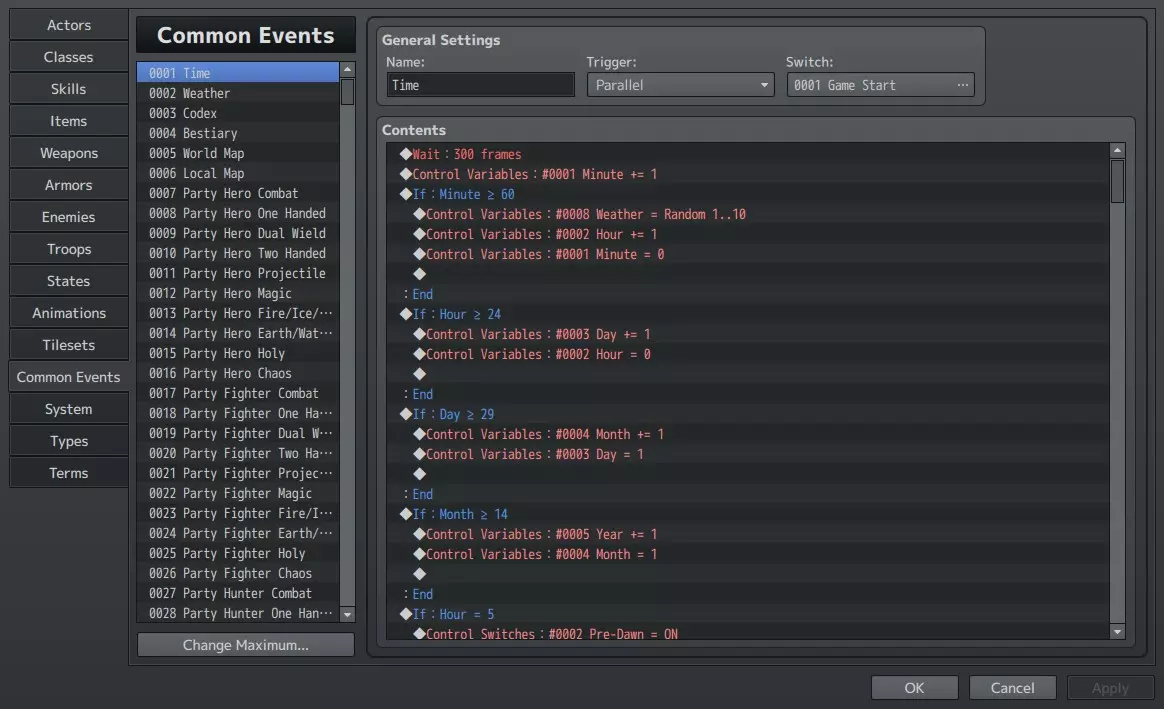Click Contents panel scroll down arrow
1164x709 pixels.
coord(1117,632)
